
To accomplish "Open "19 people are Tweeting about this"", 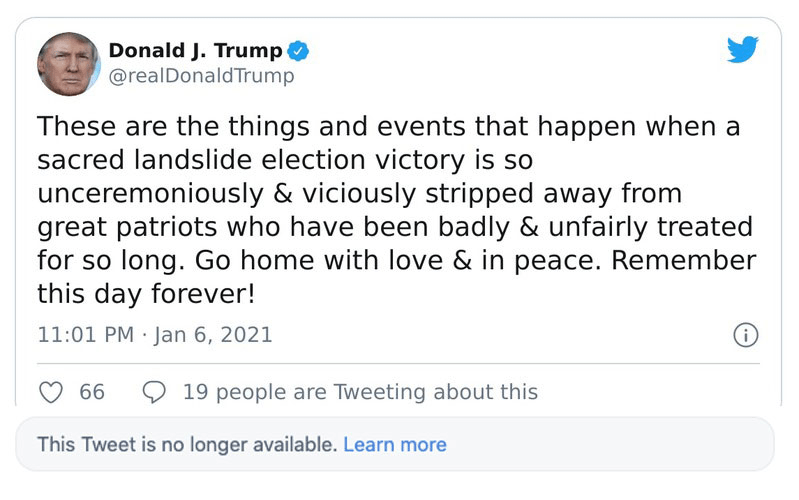I will coord(360,392).
